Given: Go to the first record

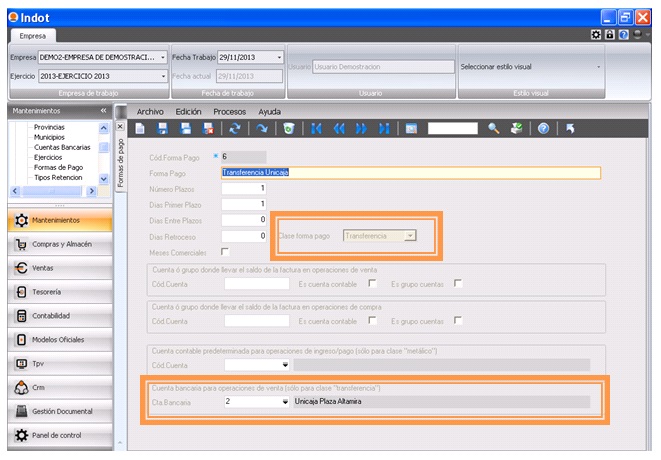Looking at the screenshot, I should (x=316, y=129).
